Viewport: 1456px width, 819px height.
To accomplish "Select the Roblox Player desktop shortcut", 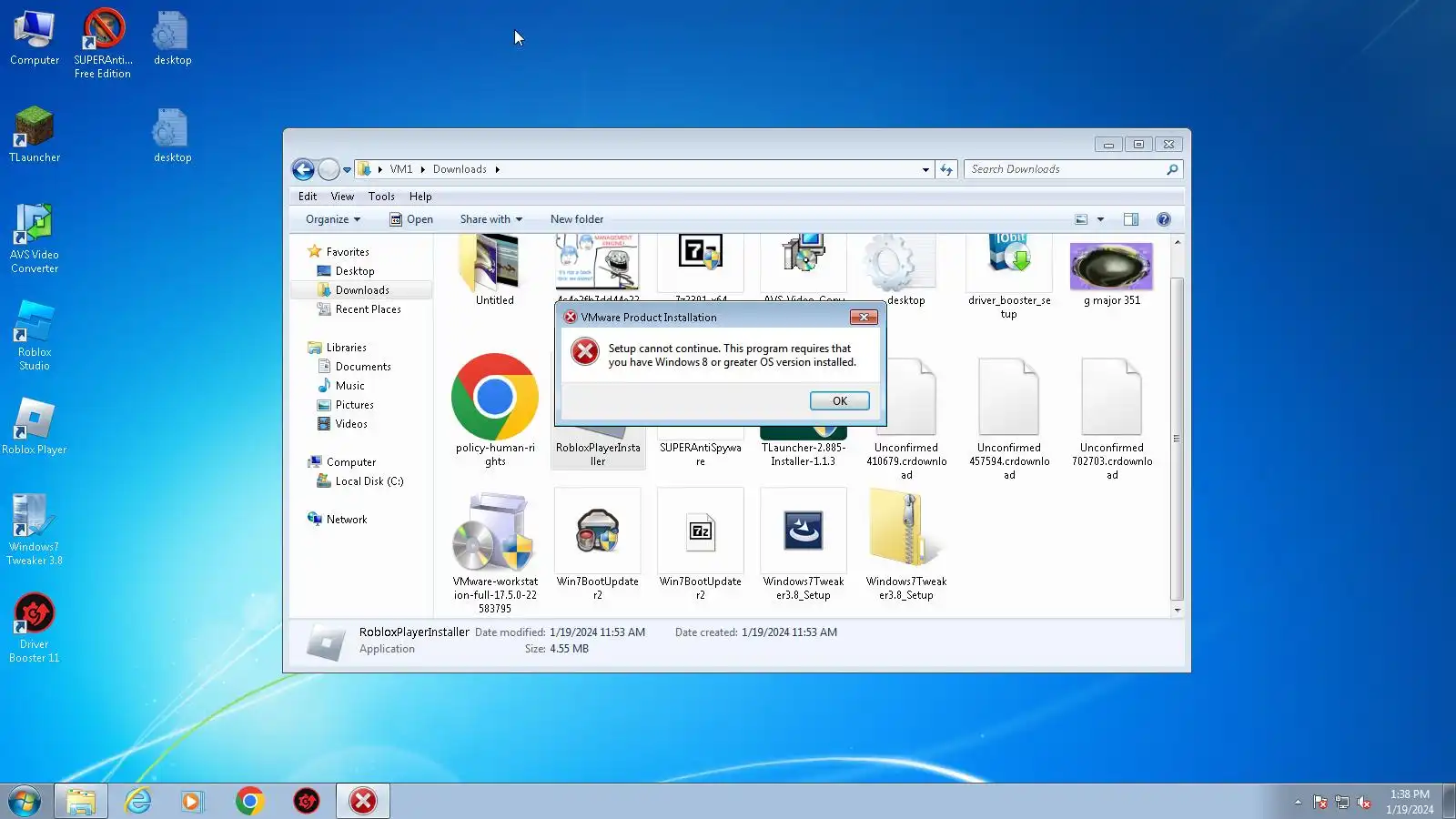I will tap(35, 427).
